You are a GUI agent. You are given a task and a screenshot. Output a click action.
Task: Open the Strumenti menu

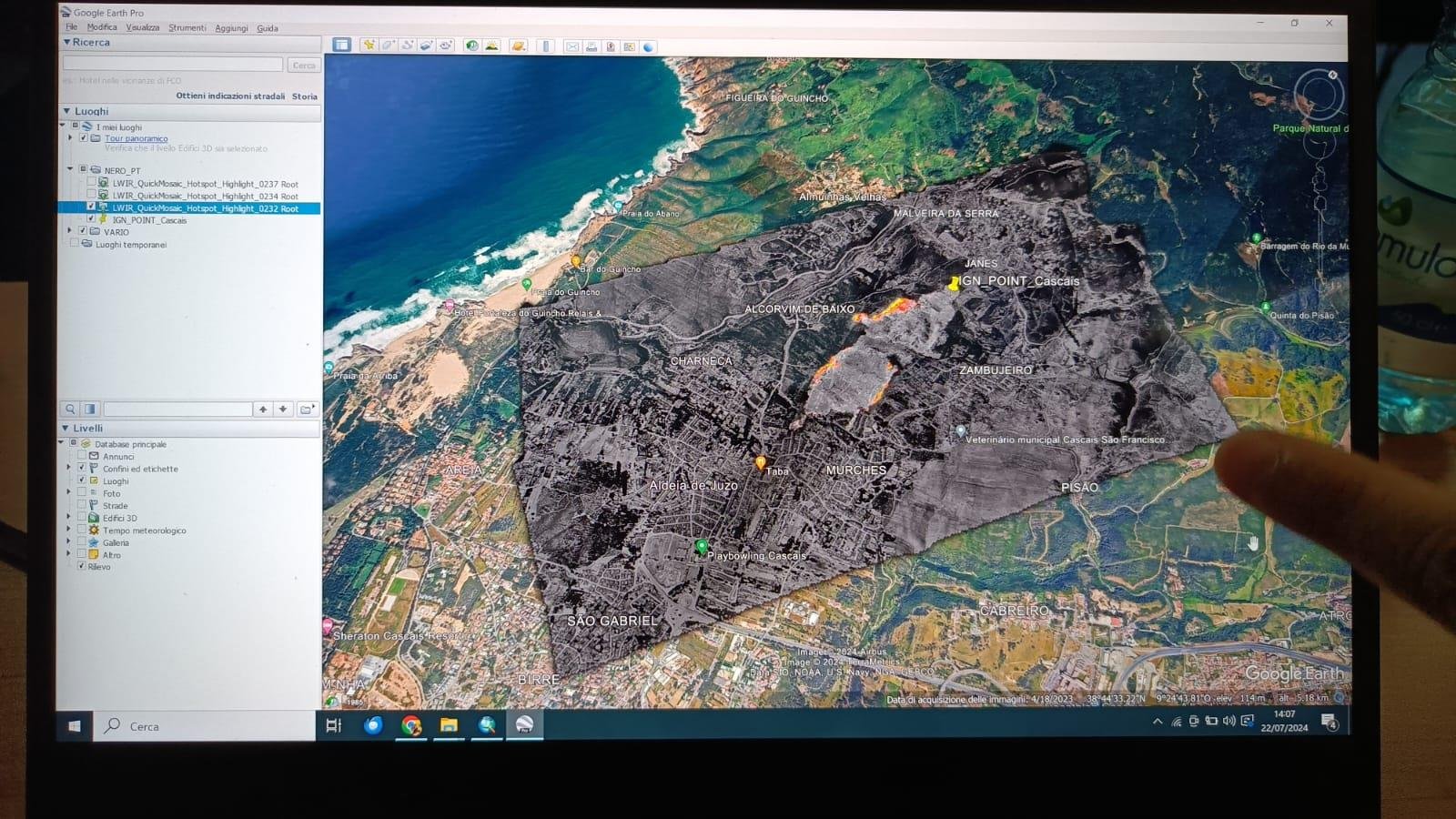click(x=187, y=27)
